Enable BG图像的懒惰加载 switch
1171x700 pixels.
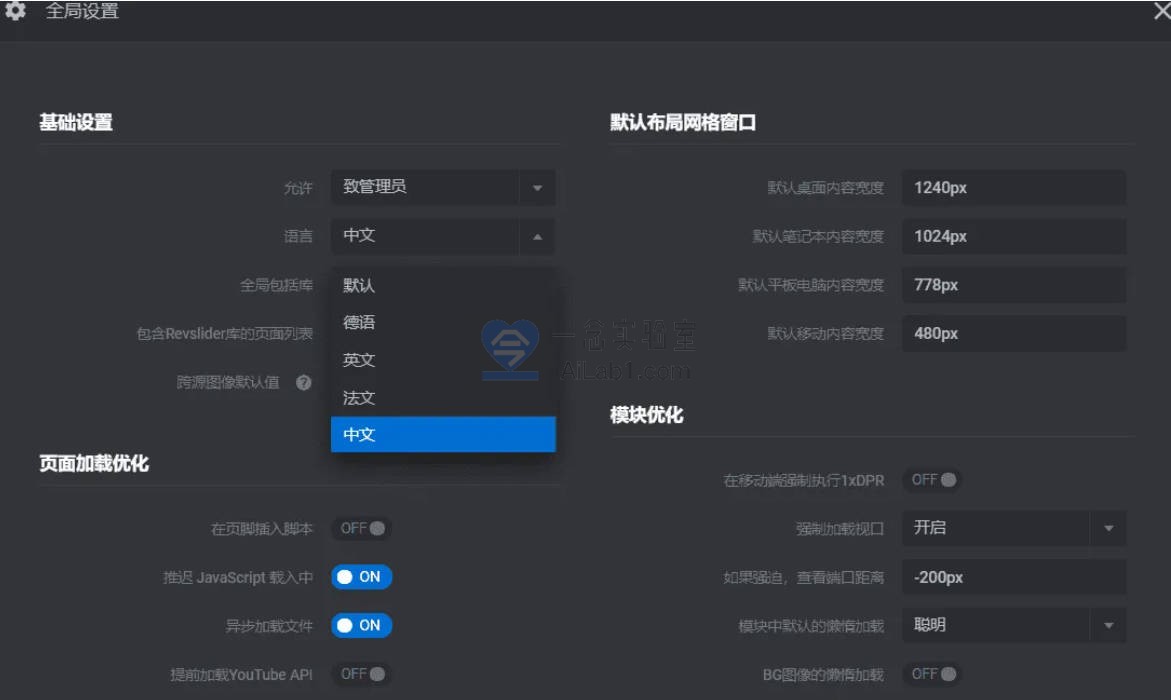point(933,674)
